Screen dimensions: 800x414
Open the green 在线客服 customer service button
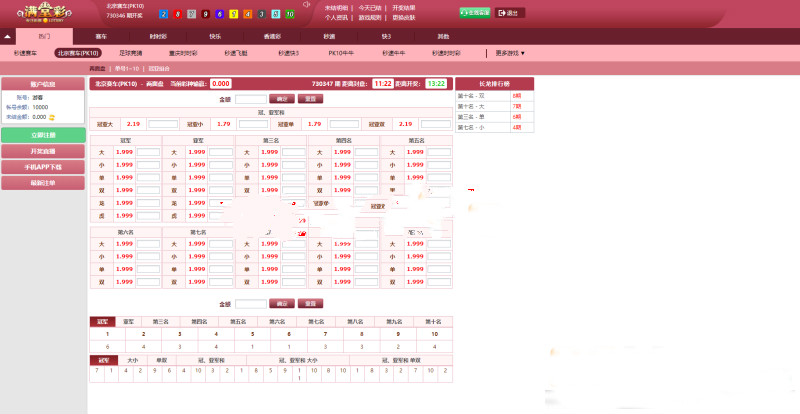point(474,13)
